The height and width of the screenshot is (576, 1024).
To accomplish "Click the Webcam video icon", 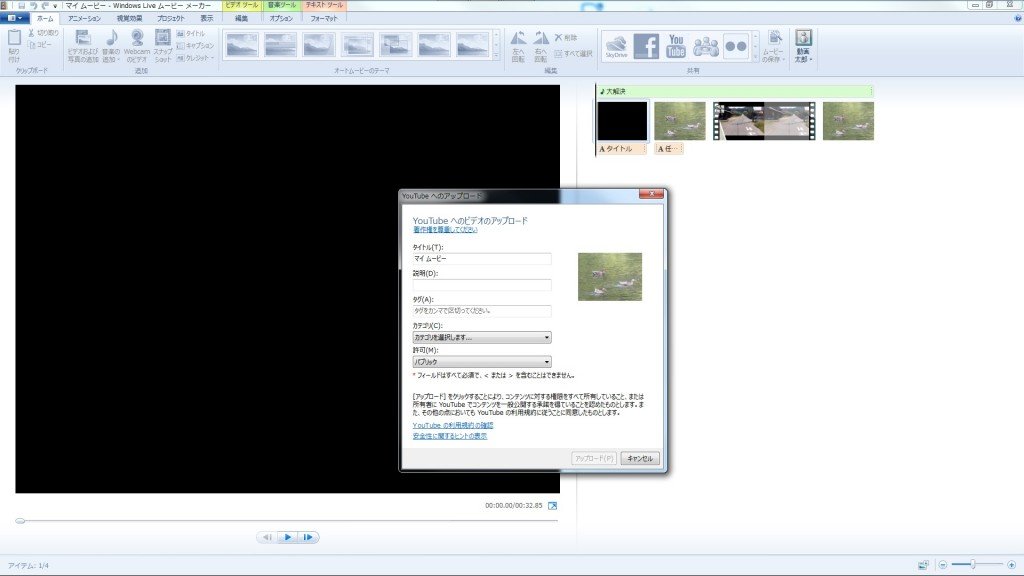I will (137, 46).
